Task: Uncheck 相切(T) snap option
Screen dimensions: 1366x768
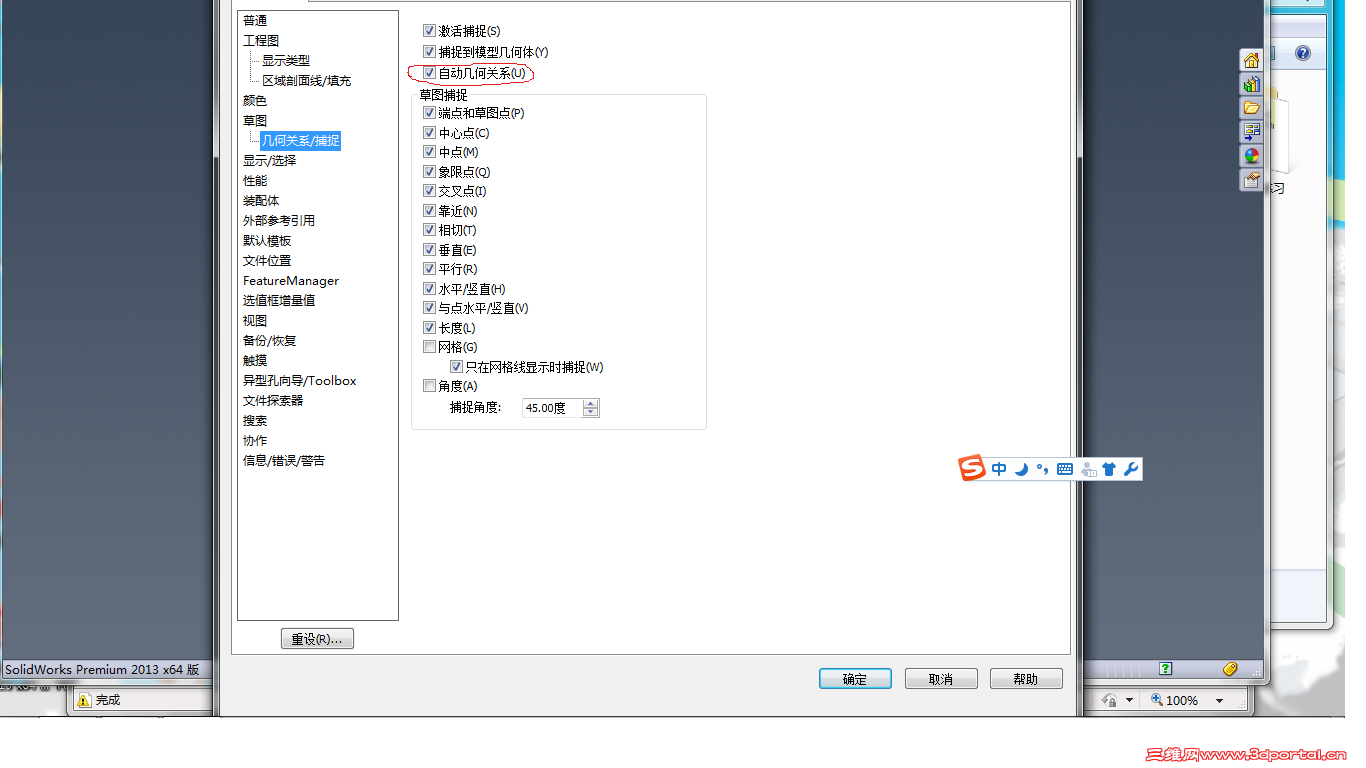Action: point(430,230)
